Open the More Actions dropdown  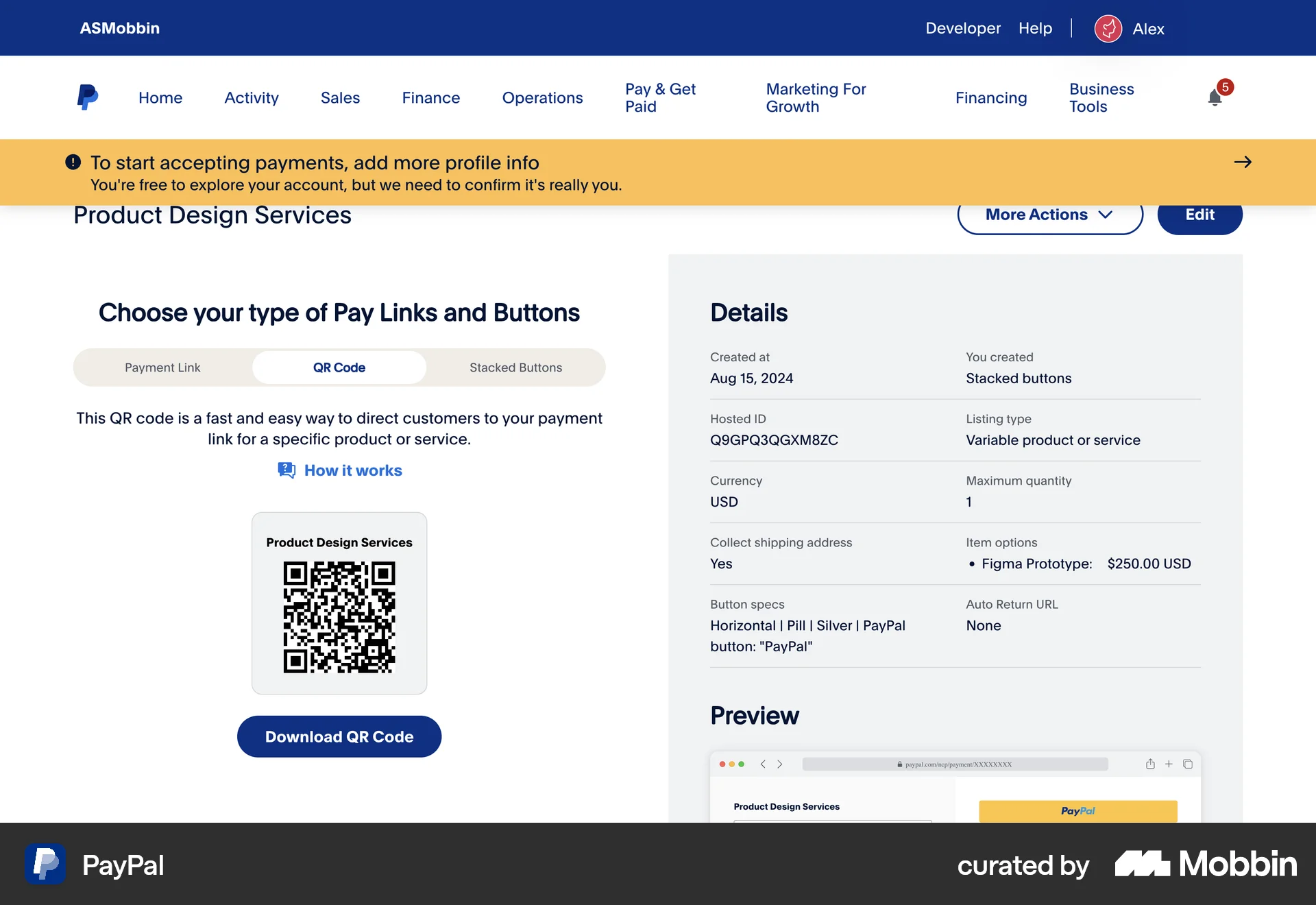point(1049,215)
